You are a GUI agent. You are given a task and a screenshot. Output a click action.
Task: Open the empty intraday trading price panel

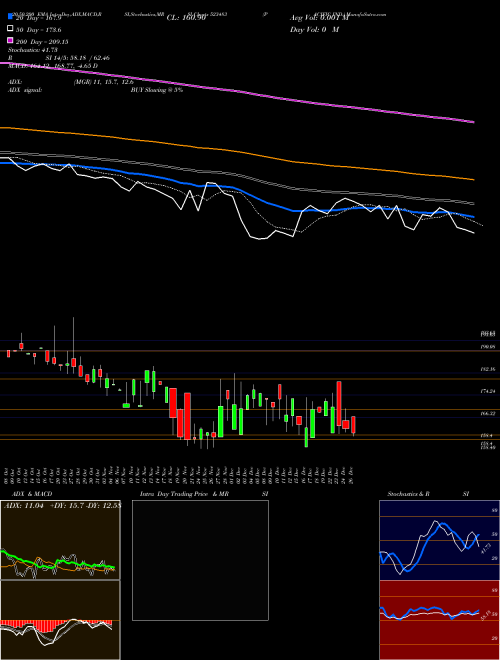click(200, 560)
